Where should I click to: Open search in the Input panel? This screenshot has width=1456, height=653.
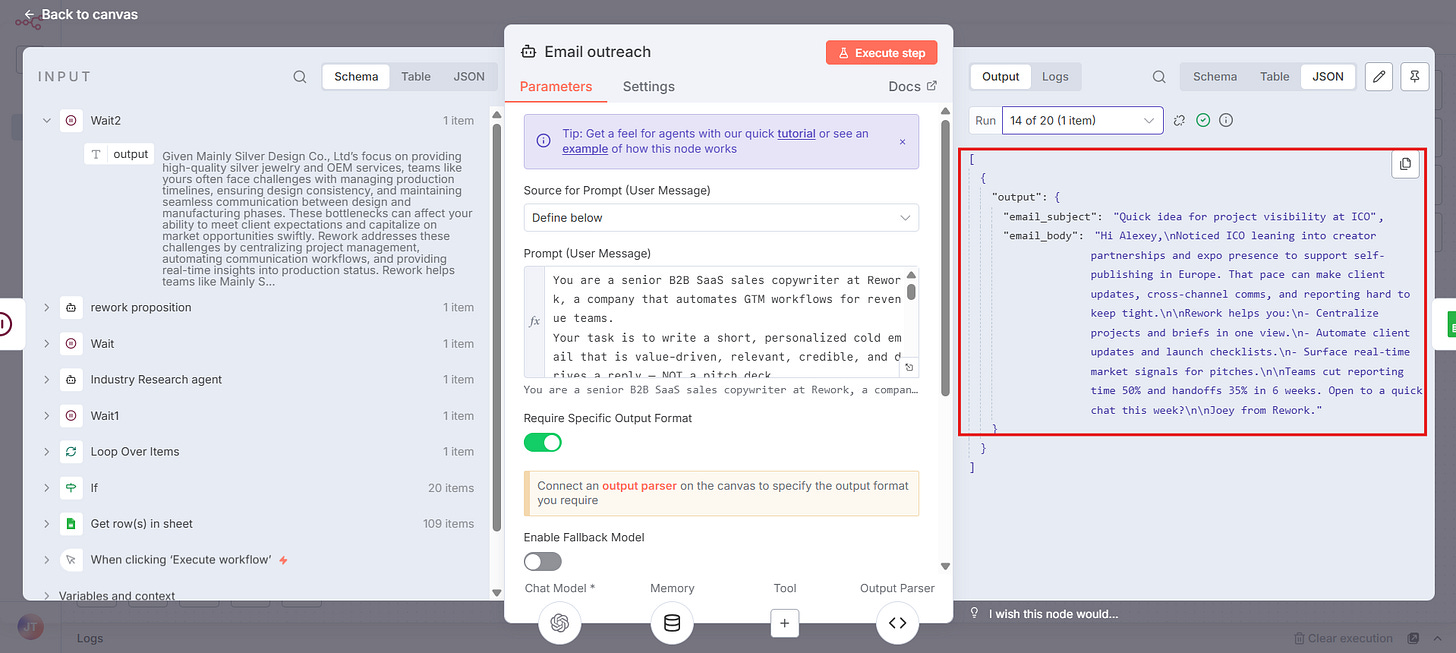(300, 76)
